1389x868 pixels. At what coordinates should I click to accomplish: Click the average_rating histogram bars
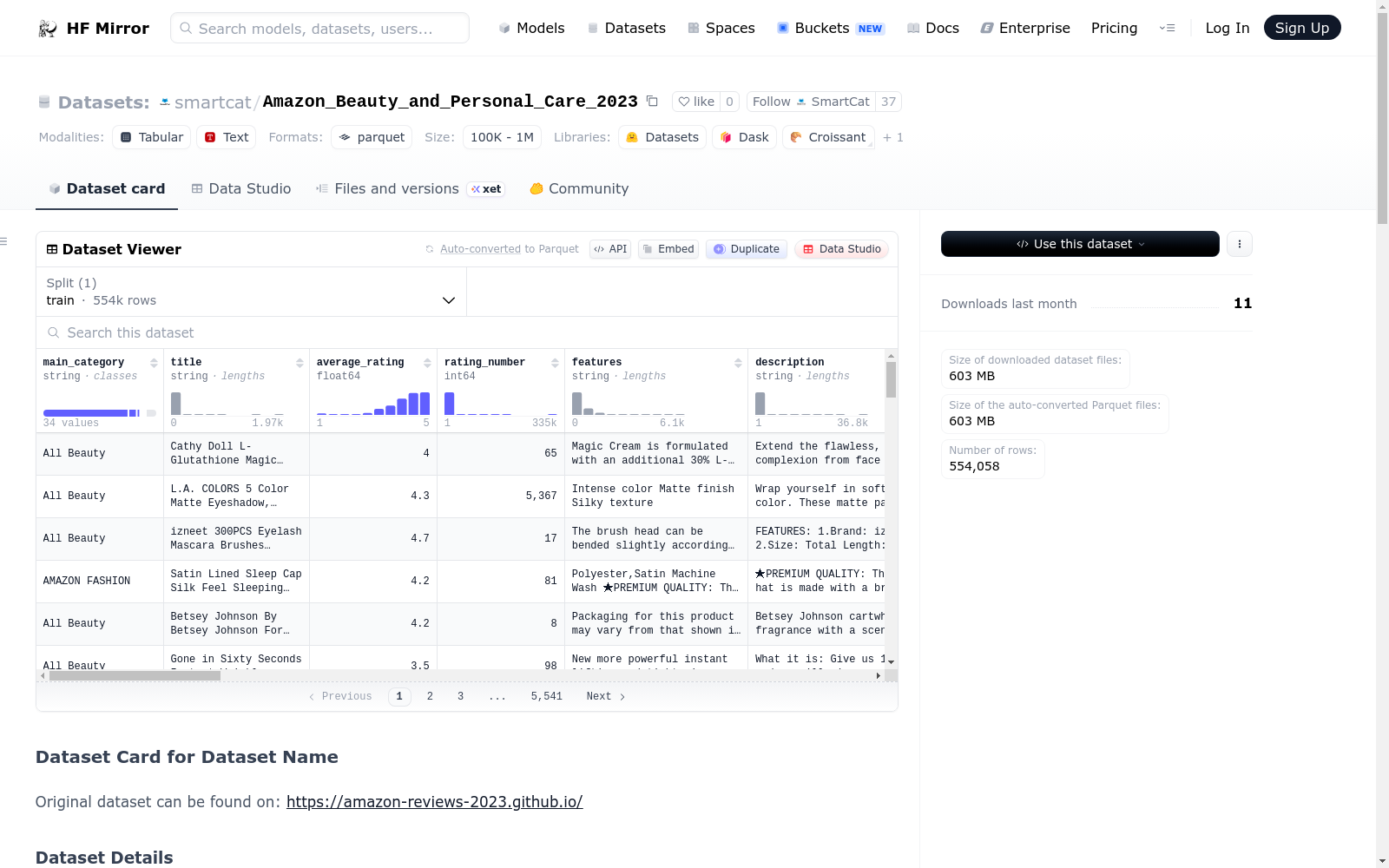pos(373,402)
